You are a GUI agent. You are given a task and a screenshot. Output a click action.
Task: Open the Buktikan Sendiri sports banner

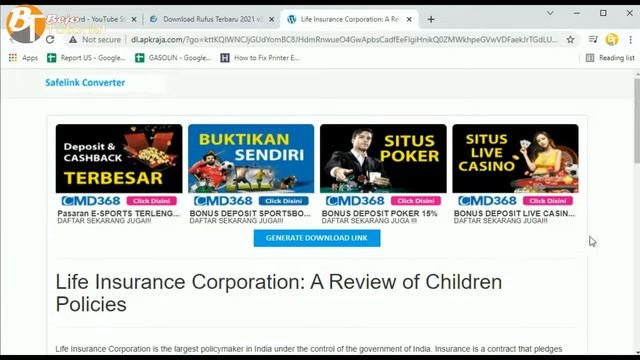pos(251,158)
